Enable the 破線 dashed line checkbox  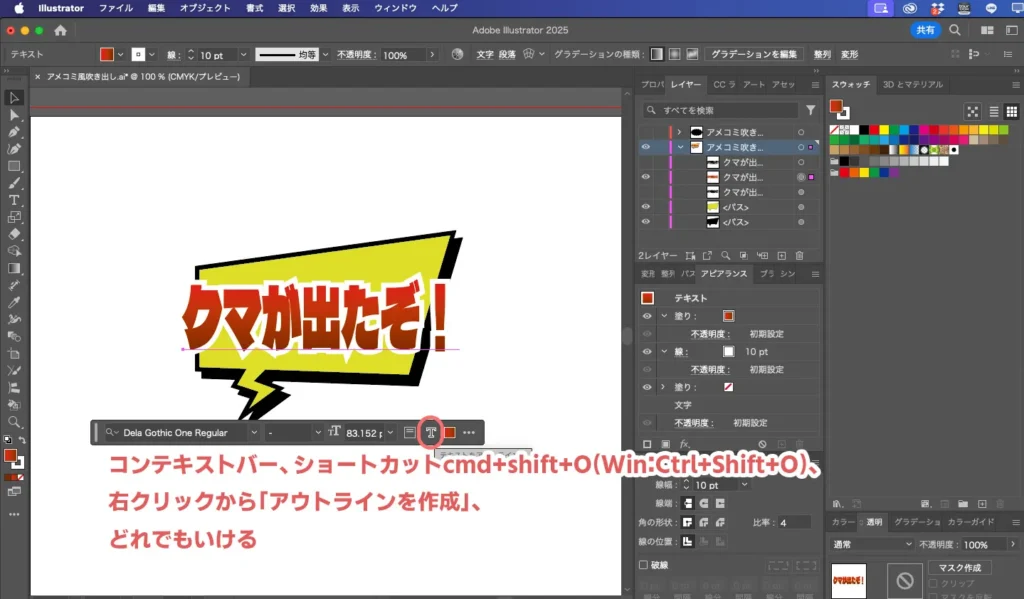click(644, 565)
